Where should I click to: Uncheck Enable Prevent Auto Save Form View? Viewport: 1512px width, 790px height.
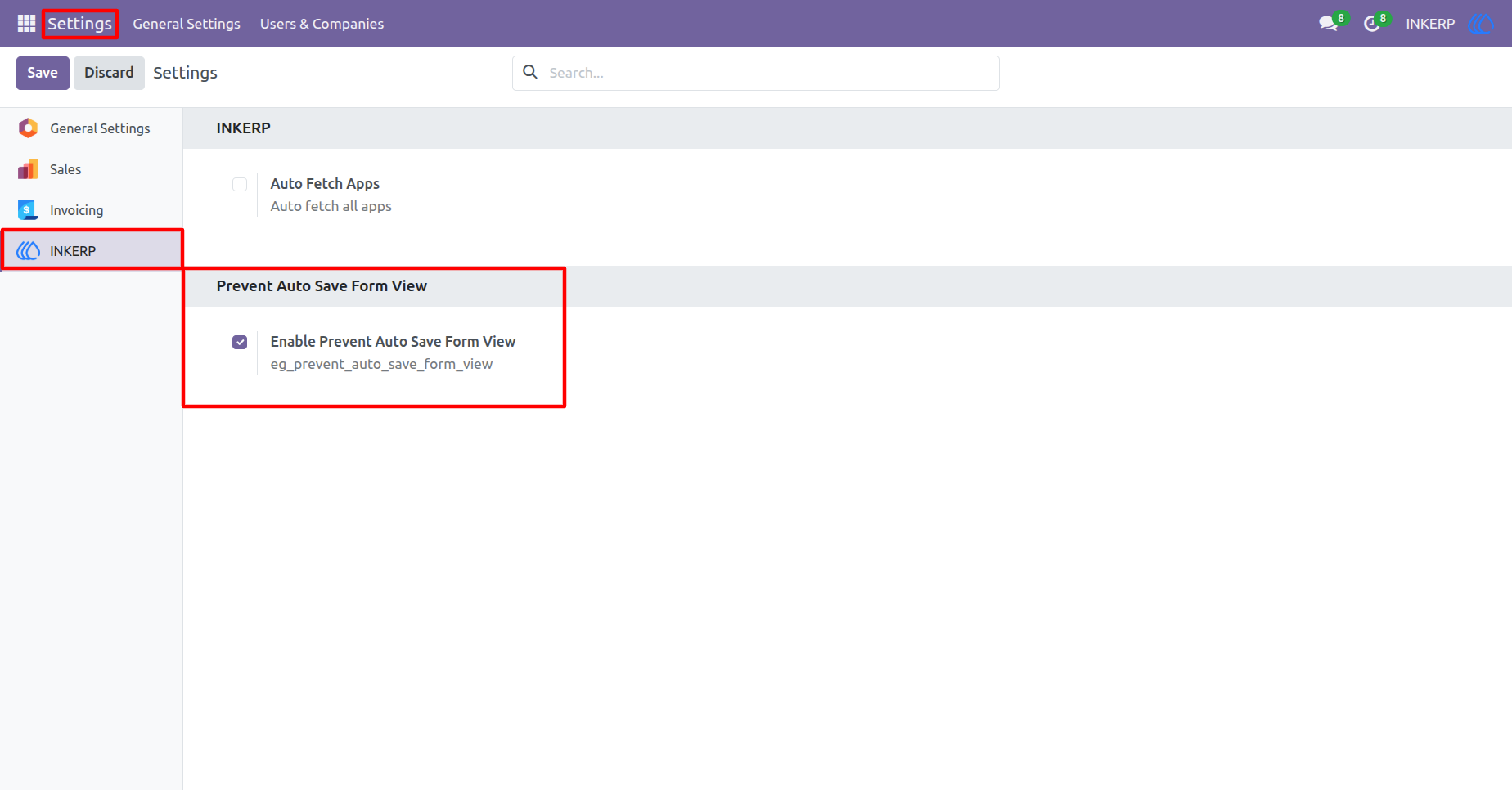point(240,342)
